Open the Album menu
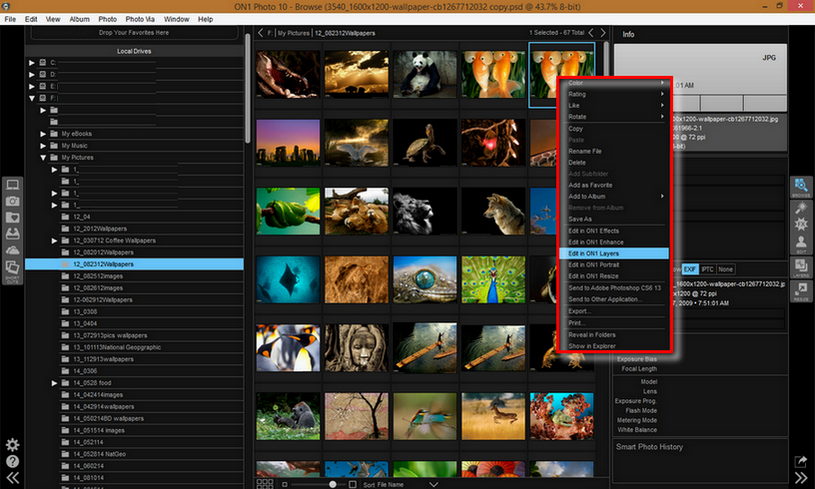The height and width of the screenshot is (489, 815). point(80,19)
